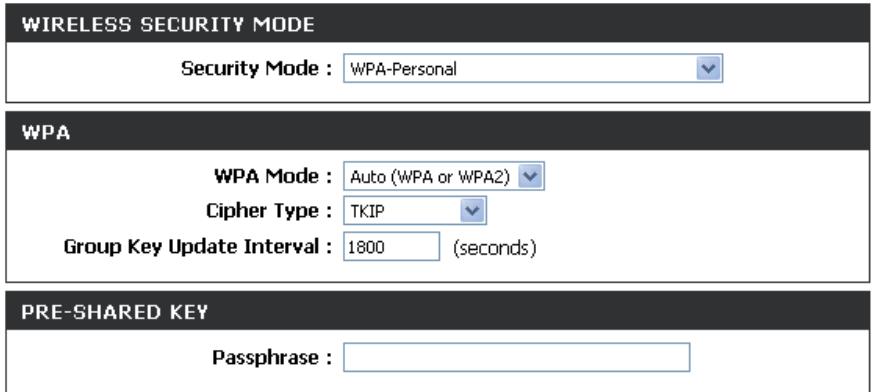Open the Cipher Type dropdown
Image resolution: width=873 pixels, height=392 pixels.
pyautogui.click(x=415, y=210)
